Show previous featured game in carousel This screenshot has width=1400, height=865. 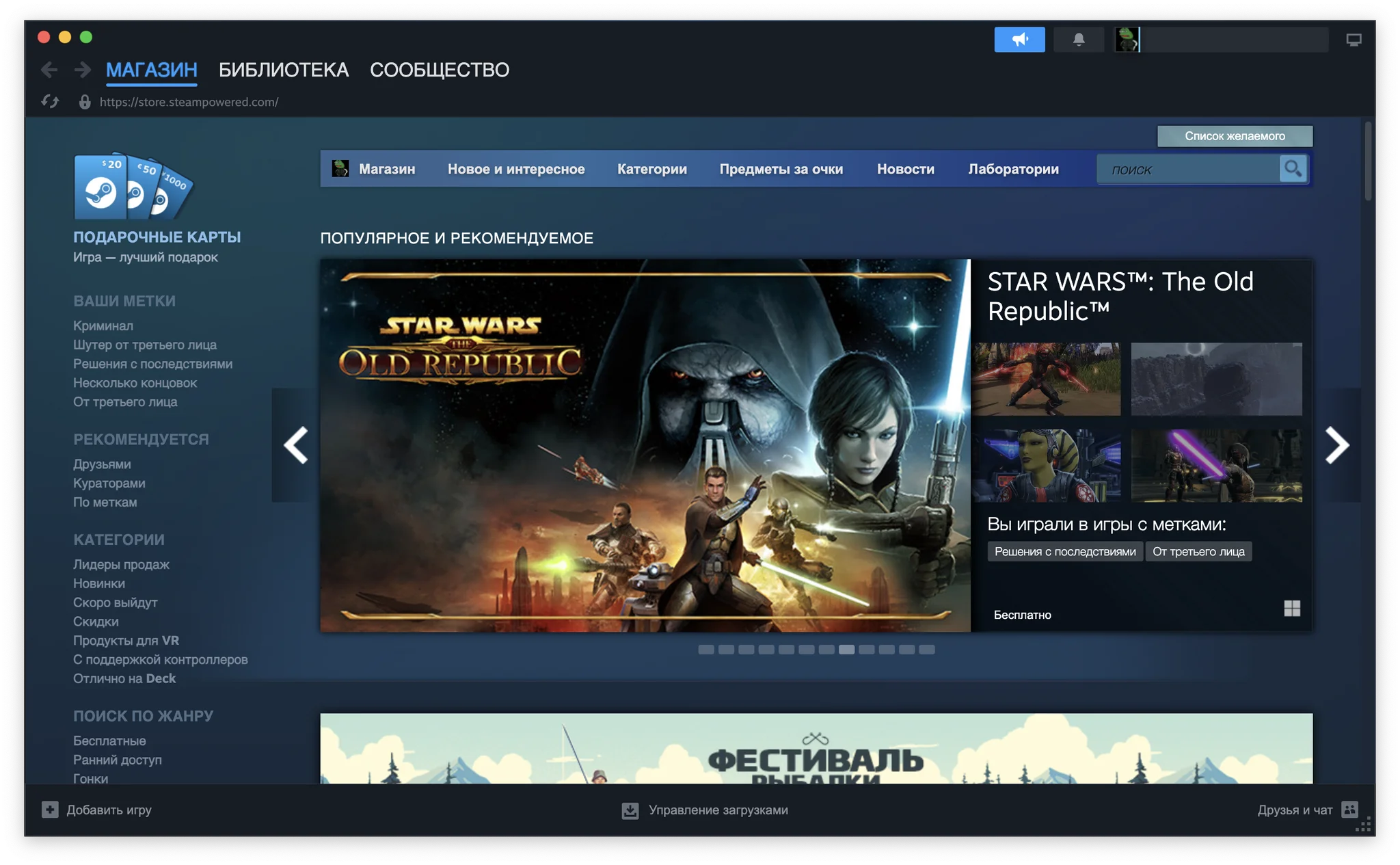[296, 445]
